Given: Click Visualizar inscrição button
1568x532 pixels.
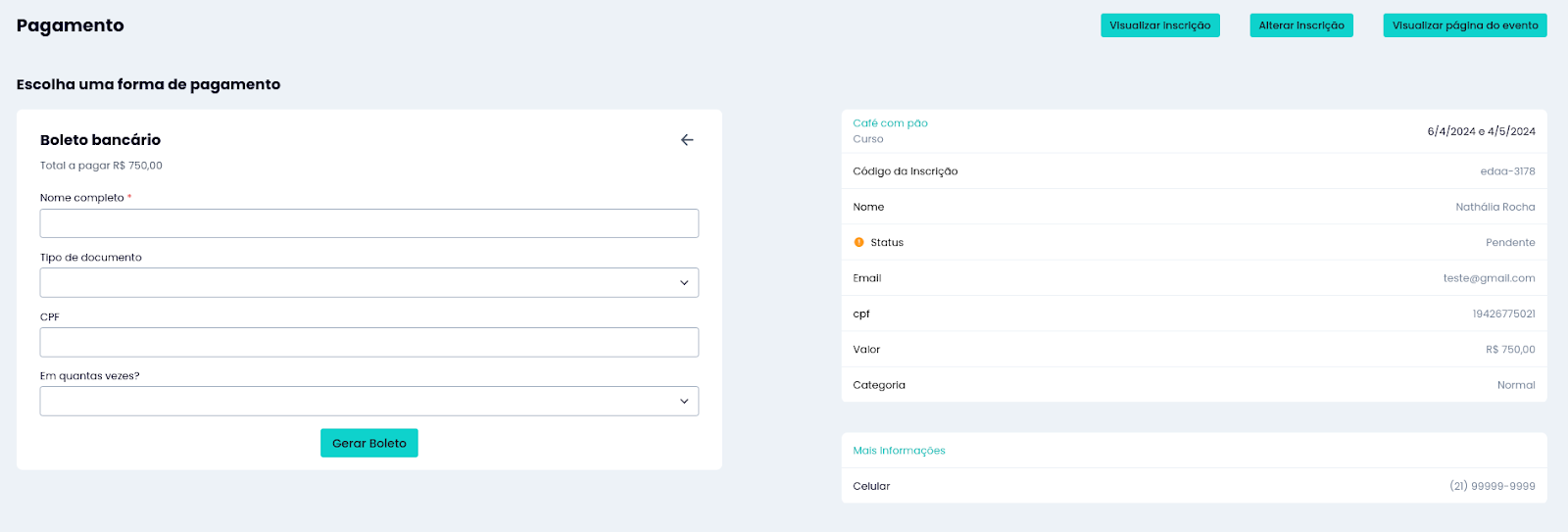Looking at the screenshot, I should 1160,25.
